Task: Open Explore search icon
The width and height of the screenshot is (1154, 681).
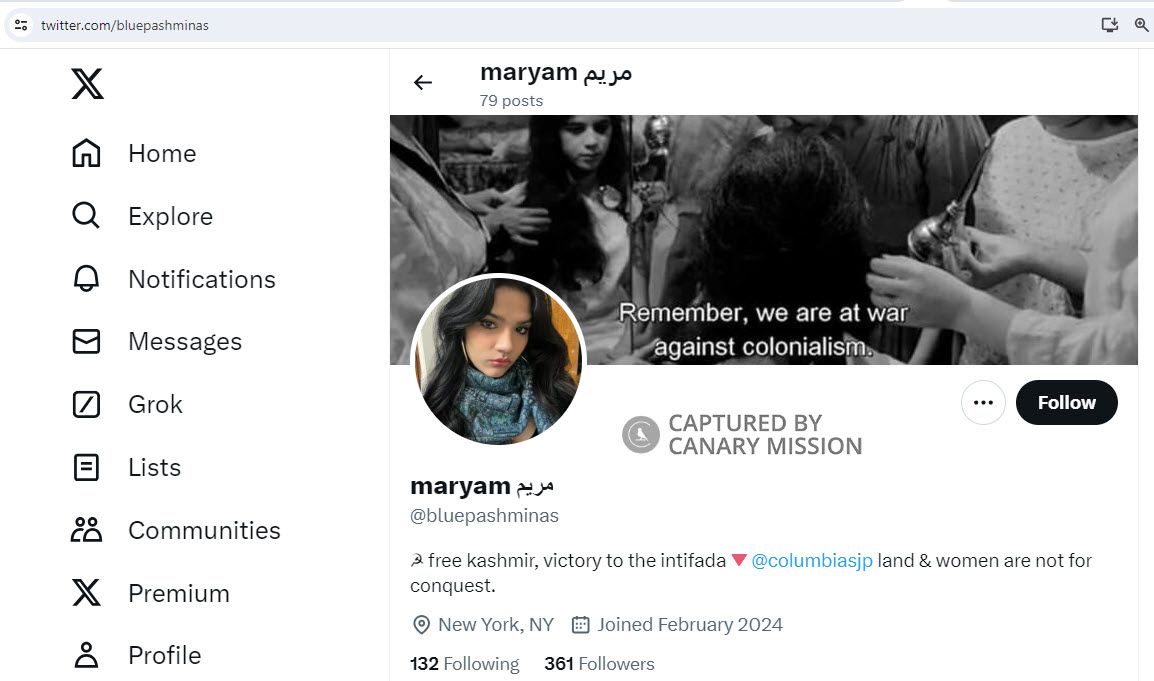Action: coord(87,216)
